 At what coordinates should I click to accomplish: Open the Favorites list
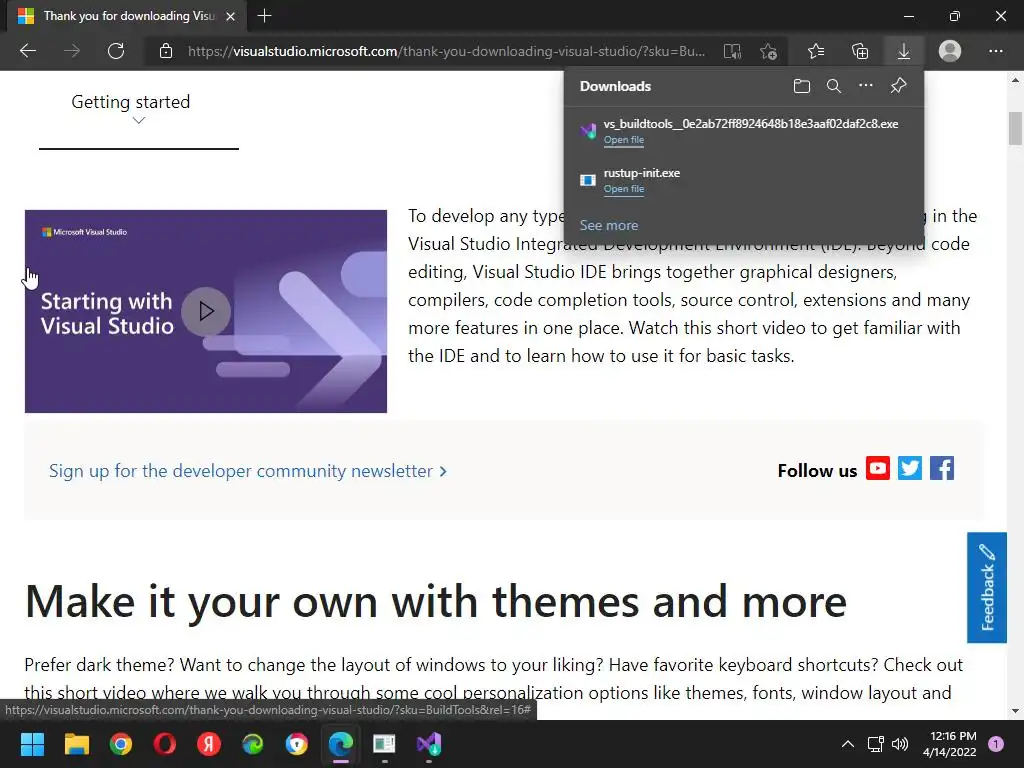point(816,51)
